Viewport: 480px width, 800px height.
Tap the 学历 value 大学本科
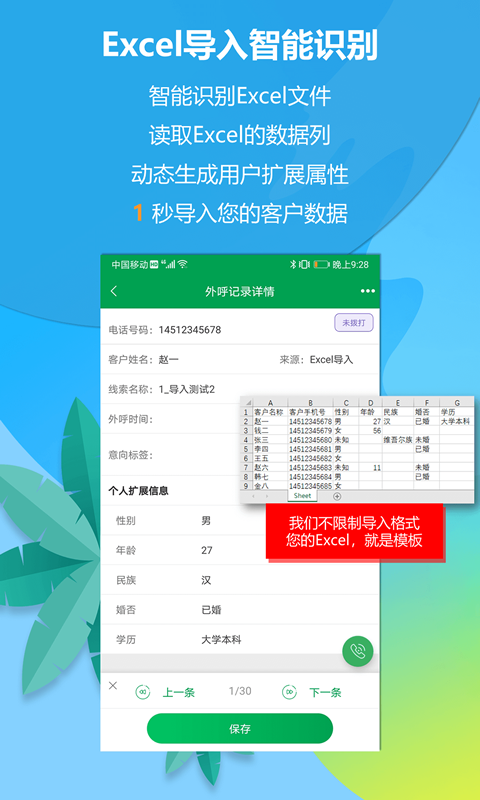coord(221,639)
